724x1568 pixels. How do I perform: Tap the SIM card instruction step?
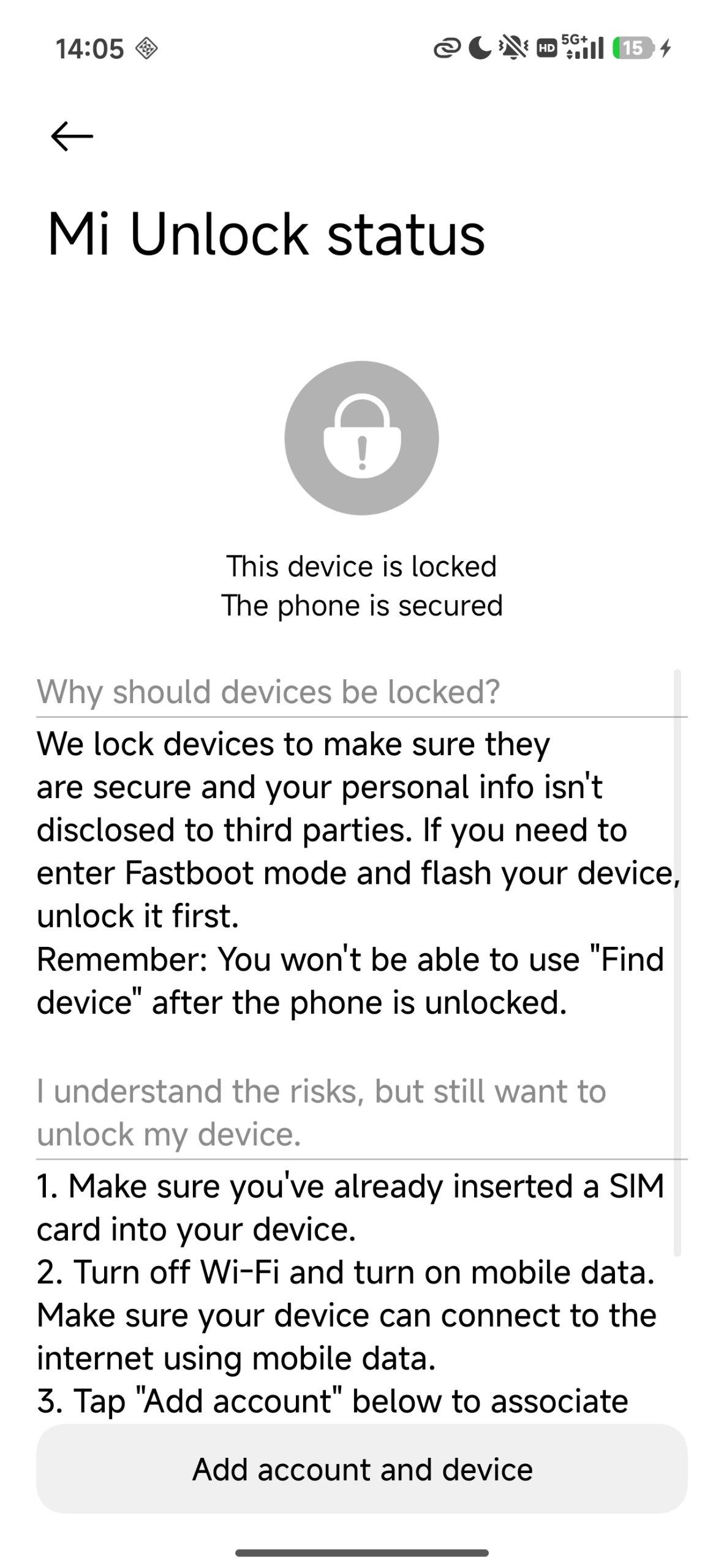(x=350, y=1207)
